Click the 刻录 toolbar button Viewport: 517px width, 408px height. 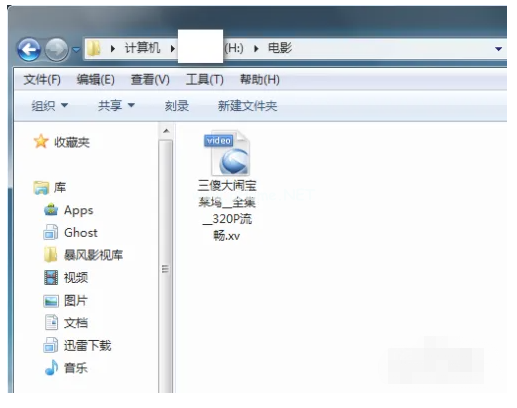[177, 106]
